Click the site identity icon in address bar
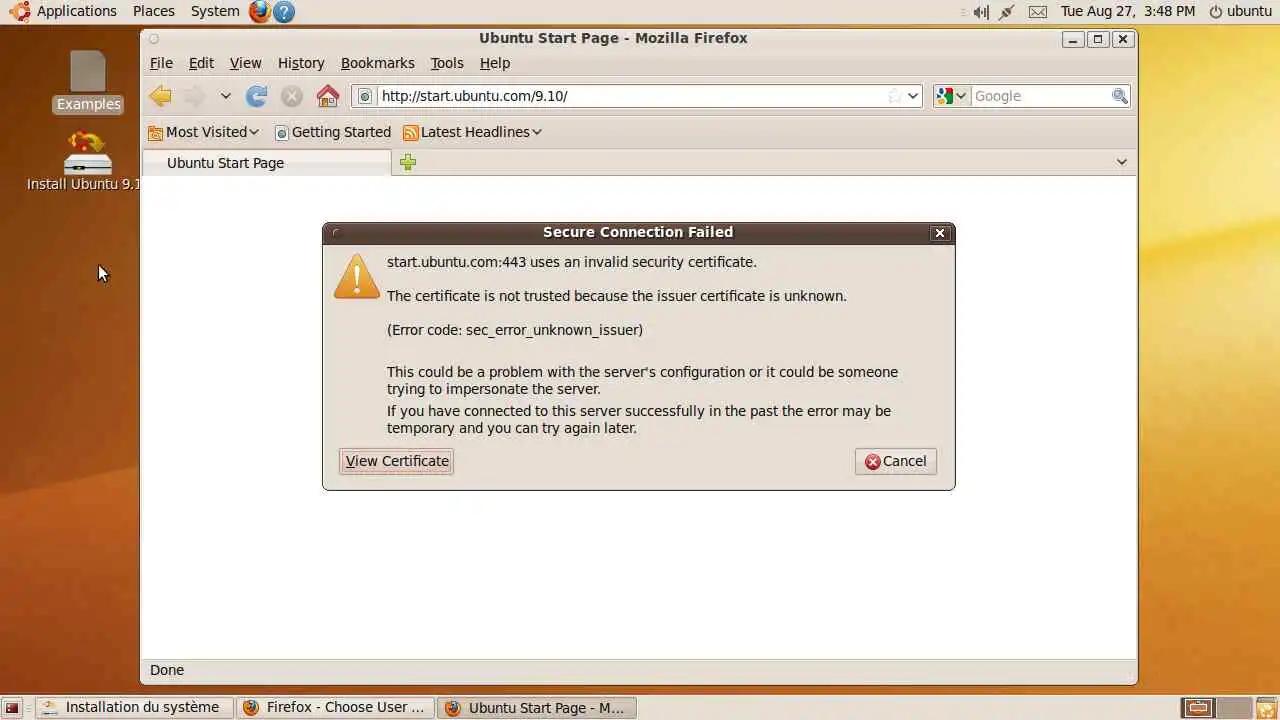Image resolution: width=1280 pixels, height=720 pixels. [365, 96]
